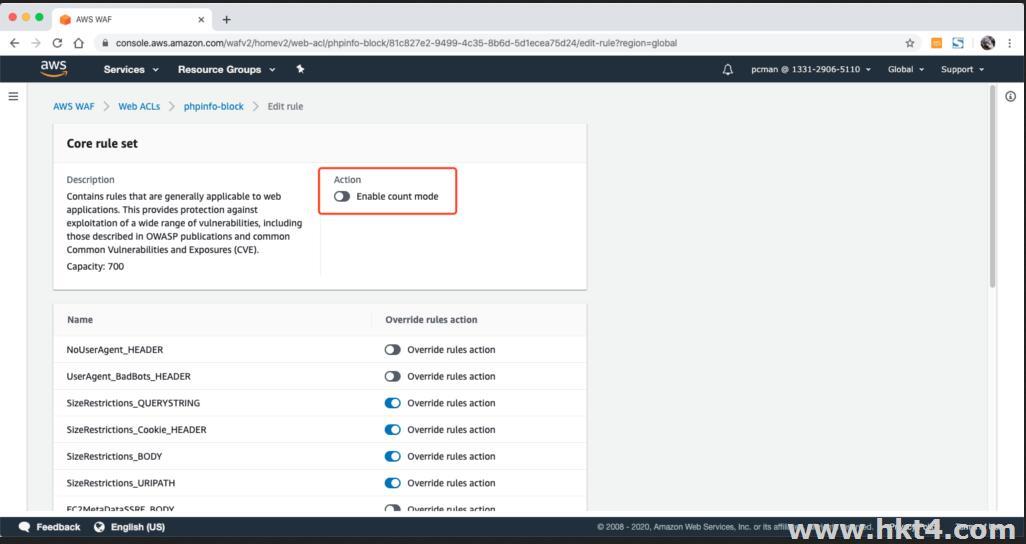The image size is (1026, 544).
Task: Open the Chrome profile avatar
Action: point(987,43)
